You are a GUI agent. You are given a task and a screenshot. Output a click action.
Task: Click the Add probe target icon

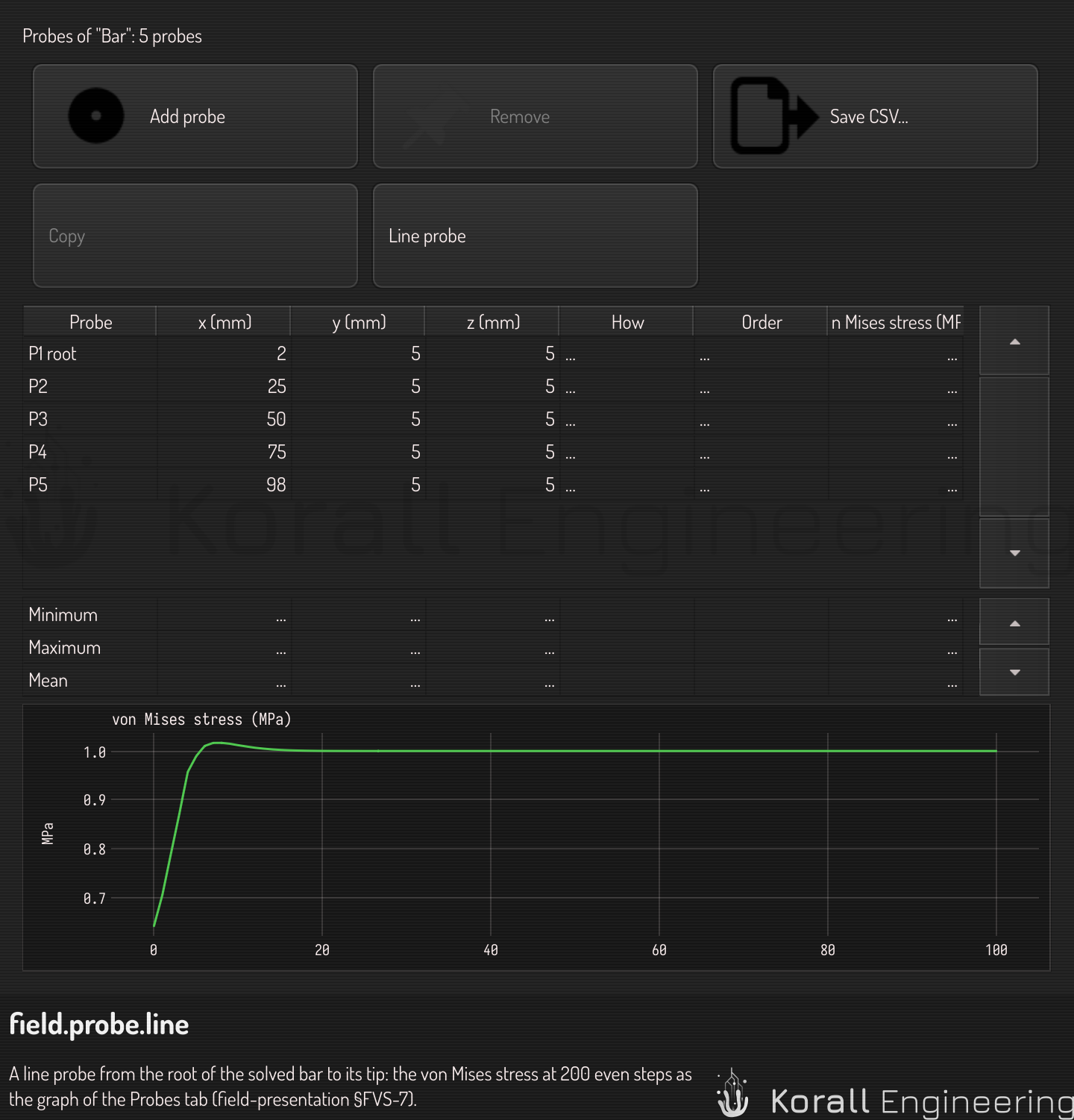(96, 116)
